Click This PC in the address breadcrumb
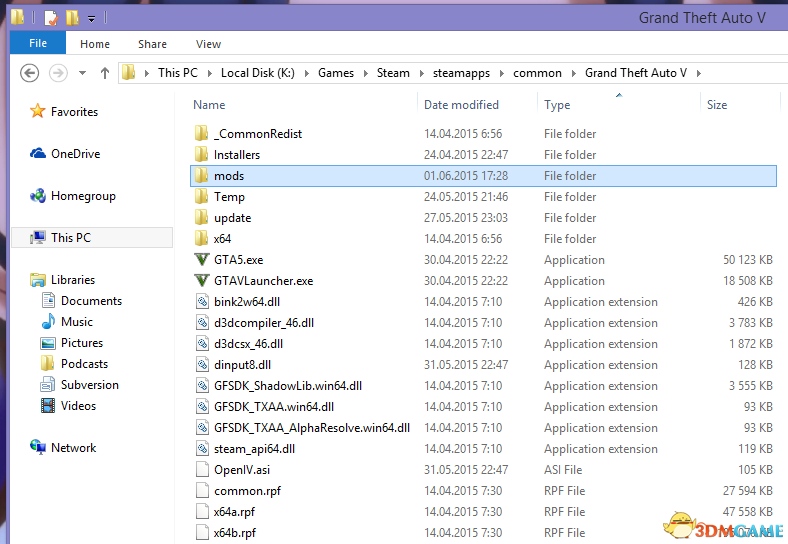788x544 pixels. 177,73
